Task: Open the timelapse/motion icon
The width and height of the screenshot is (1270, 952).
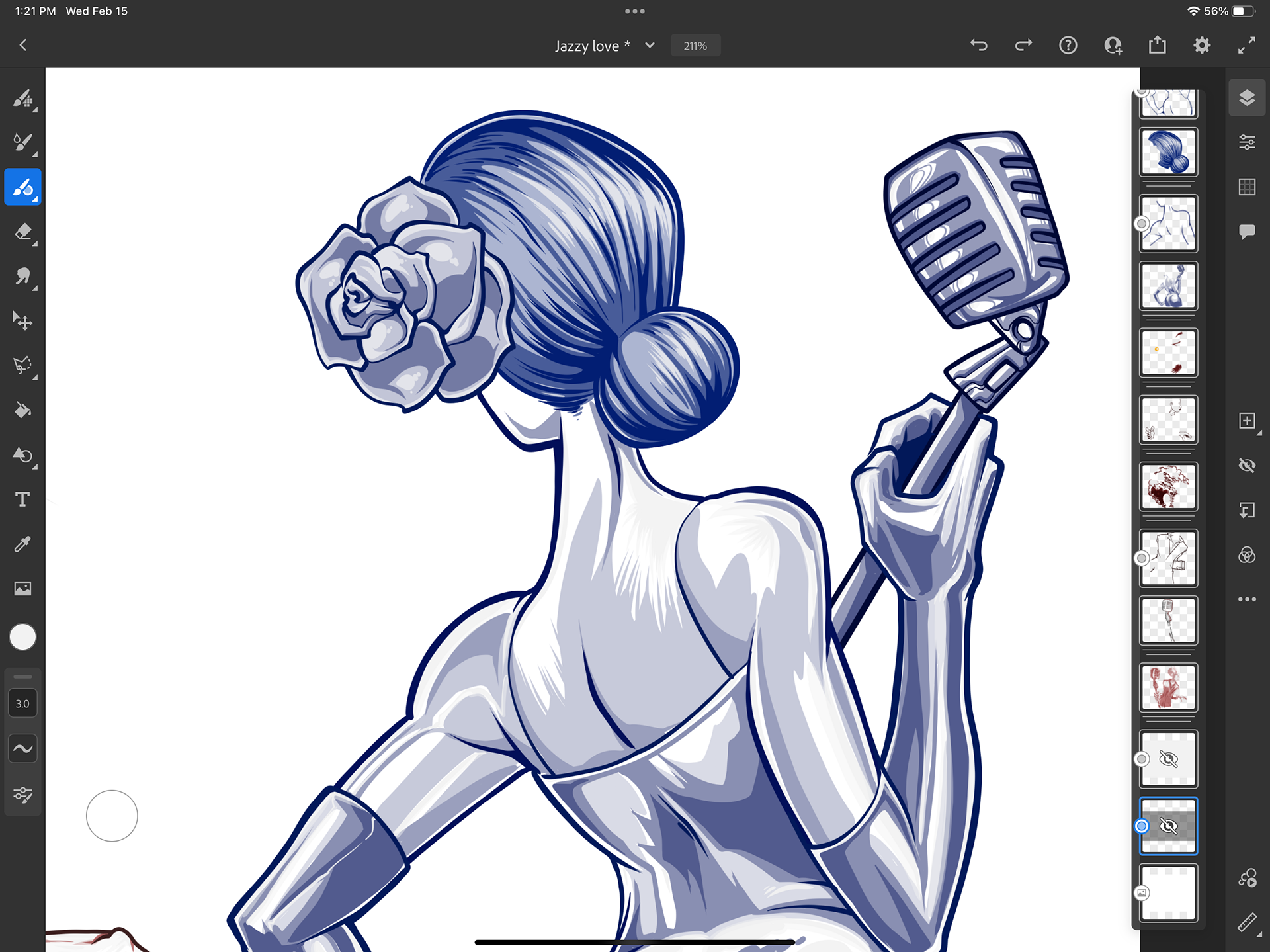Action: [x=1247, y=878]
